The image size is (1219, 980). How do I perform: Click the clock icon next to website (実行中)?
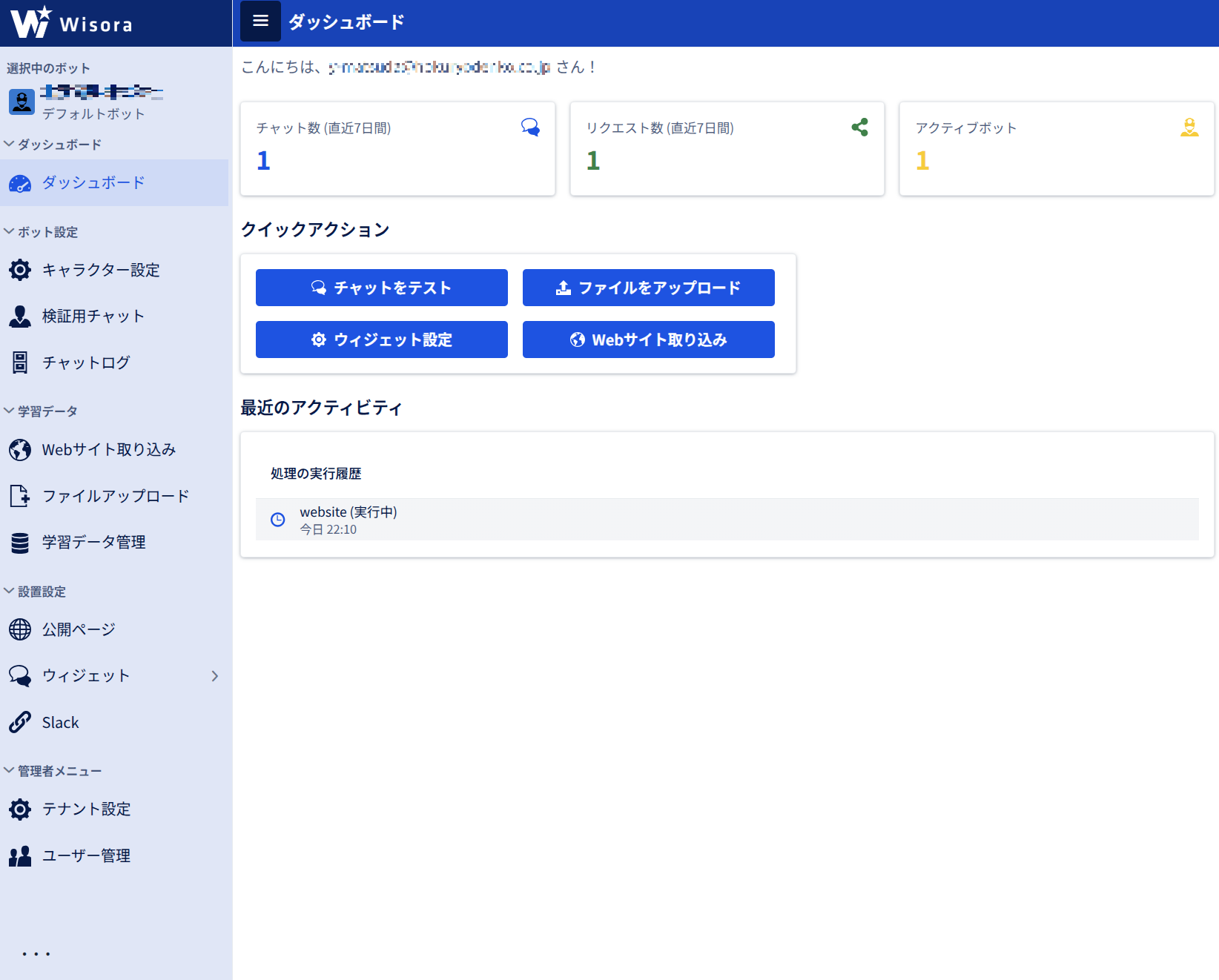[278, 520]
